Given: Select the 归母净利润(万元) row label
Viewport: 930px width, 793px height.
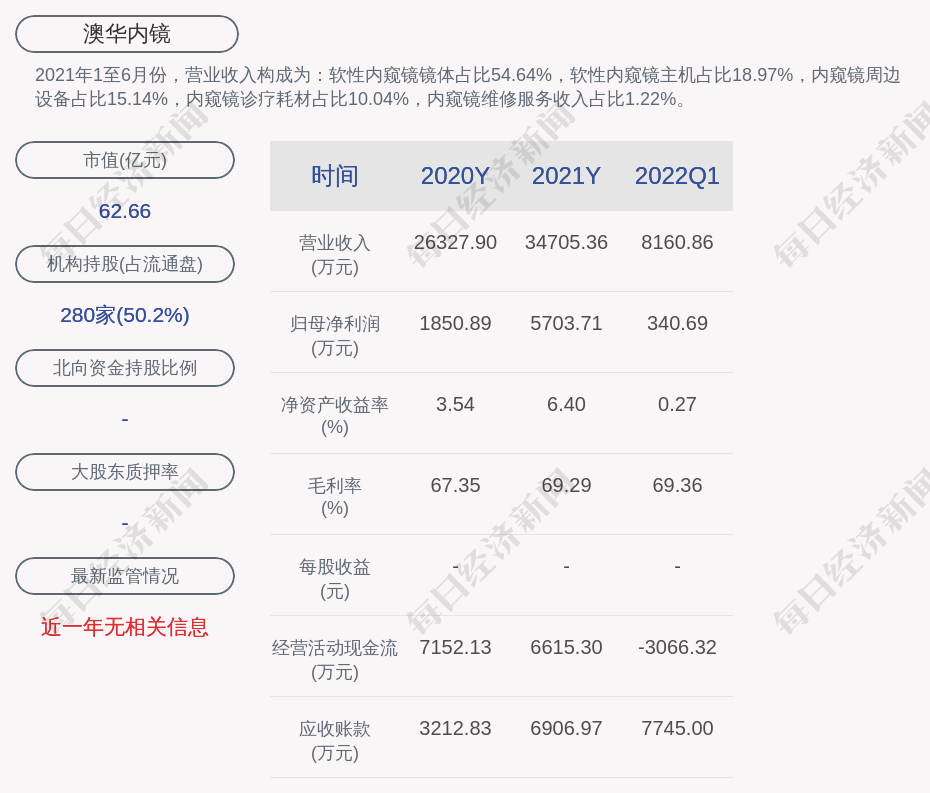Looking at the screenshot, I should [335, 336].
